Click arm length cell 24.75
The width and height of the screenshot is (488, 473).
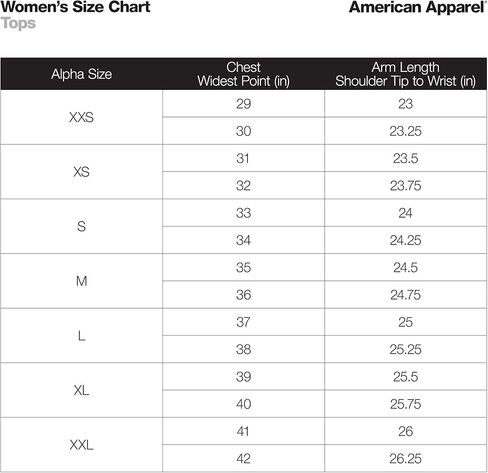tap(405, 295)
